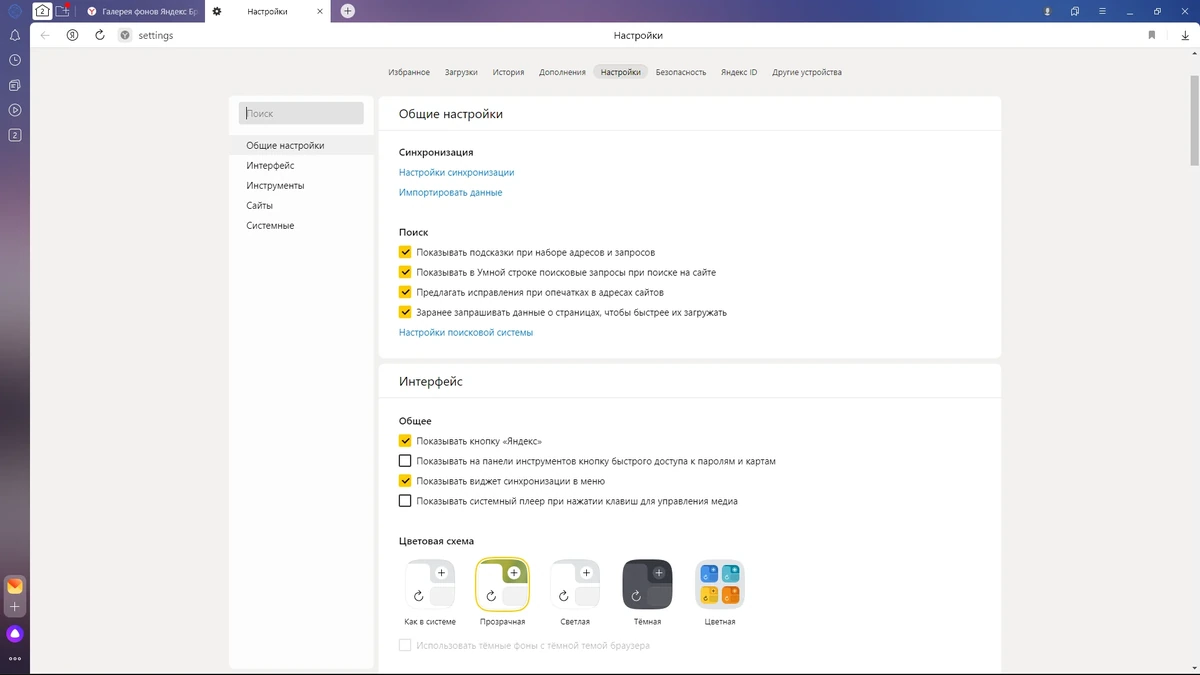Click the Yandex «Я» home button
Screen dimensions: 1200x675
click(73, 35)
